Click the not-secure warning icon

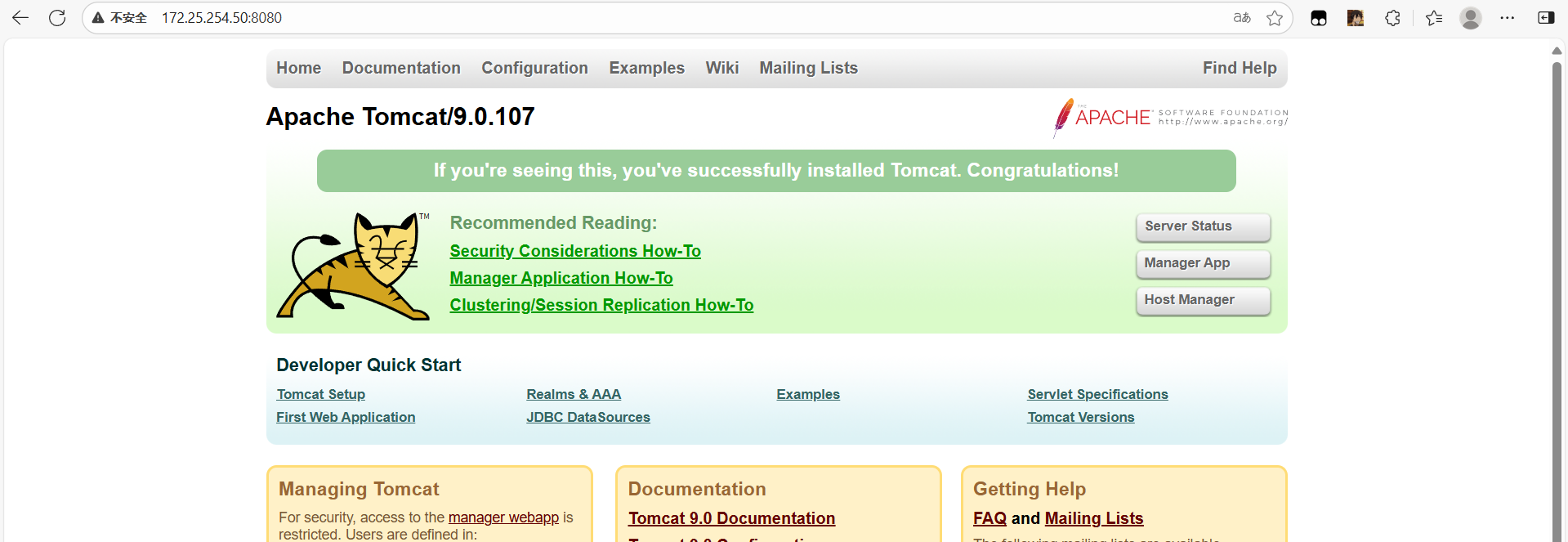(x=98, y=18)
